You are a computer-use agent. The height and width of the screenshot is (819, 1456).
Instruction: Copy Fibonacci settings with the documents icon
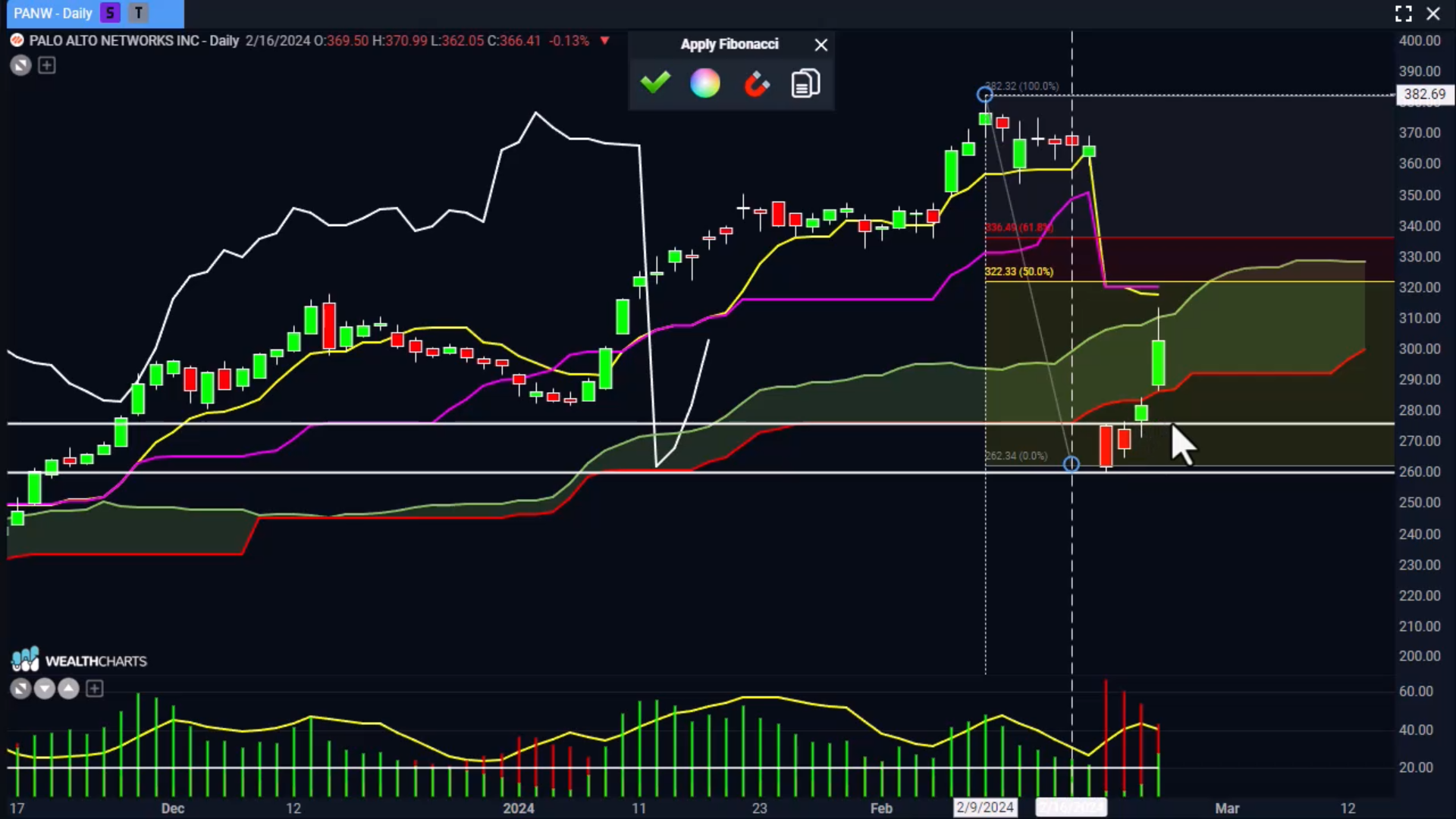click(805, 83)
